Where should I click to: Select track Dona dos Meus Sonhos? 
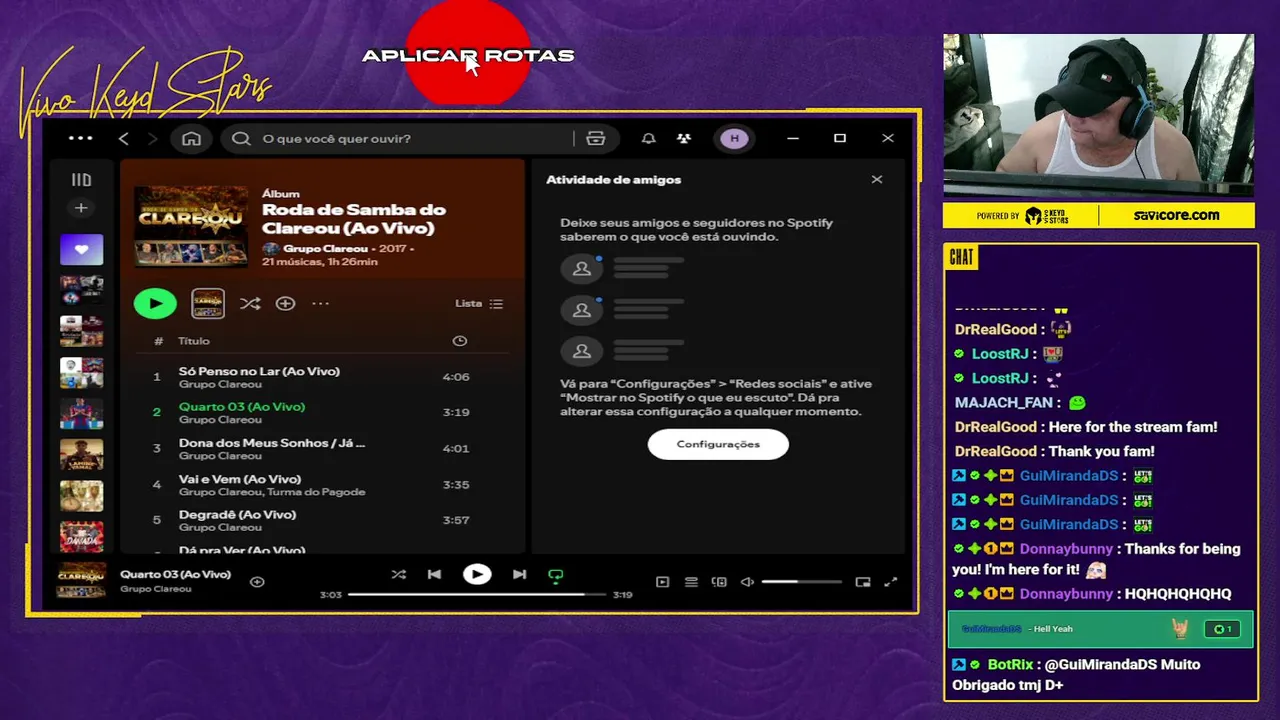pos(272,443)
